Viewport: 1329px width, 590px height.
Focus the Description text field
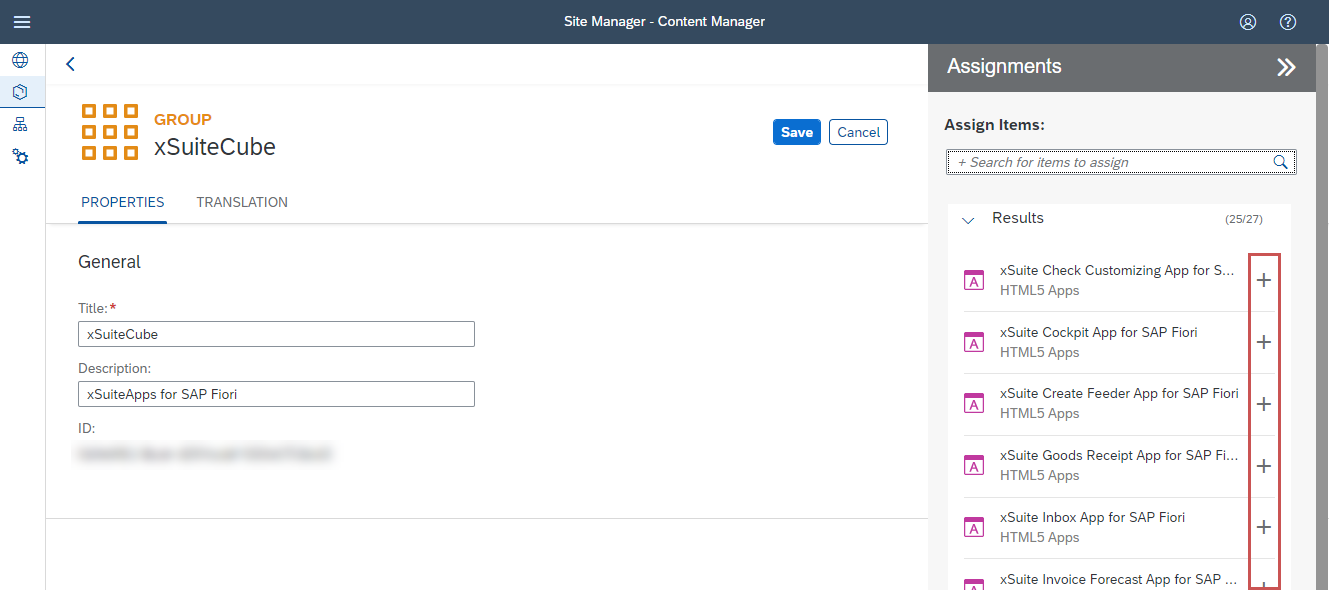click(276, 394)
